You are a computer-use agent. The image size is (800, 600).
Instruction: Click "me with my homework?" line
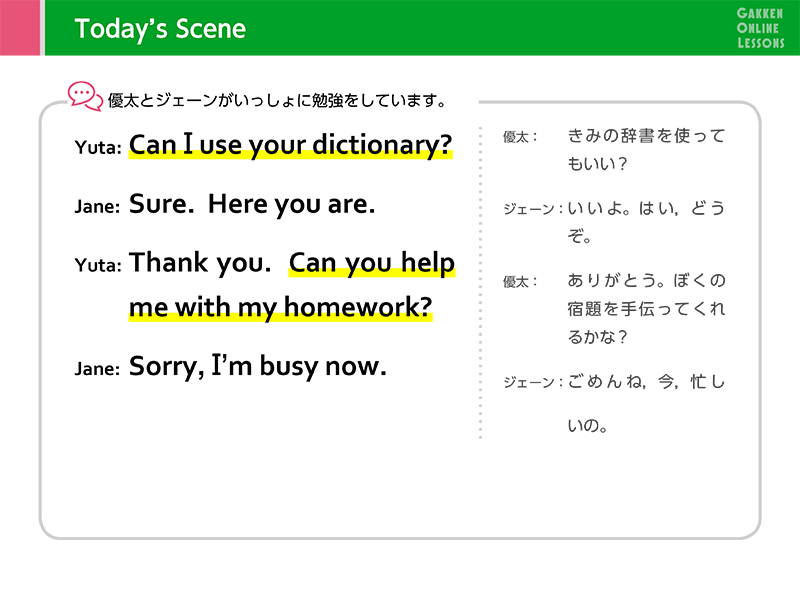click(280, 307)
